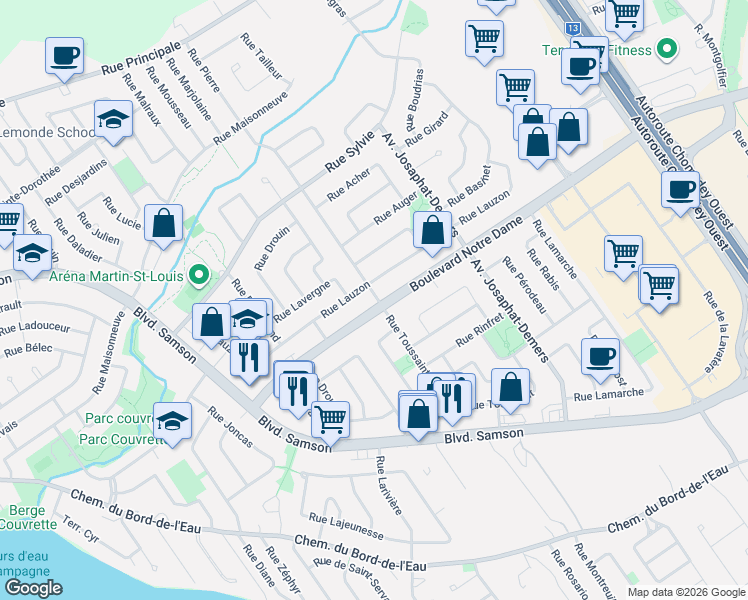This screenshot has height=600, width=748.
Task: Click the Rue Joncas street label
Action: pyautogui.click(x=230, y=427)
